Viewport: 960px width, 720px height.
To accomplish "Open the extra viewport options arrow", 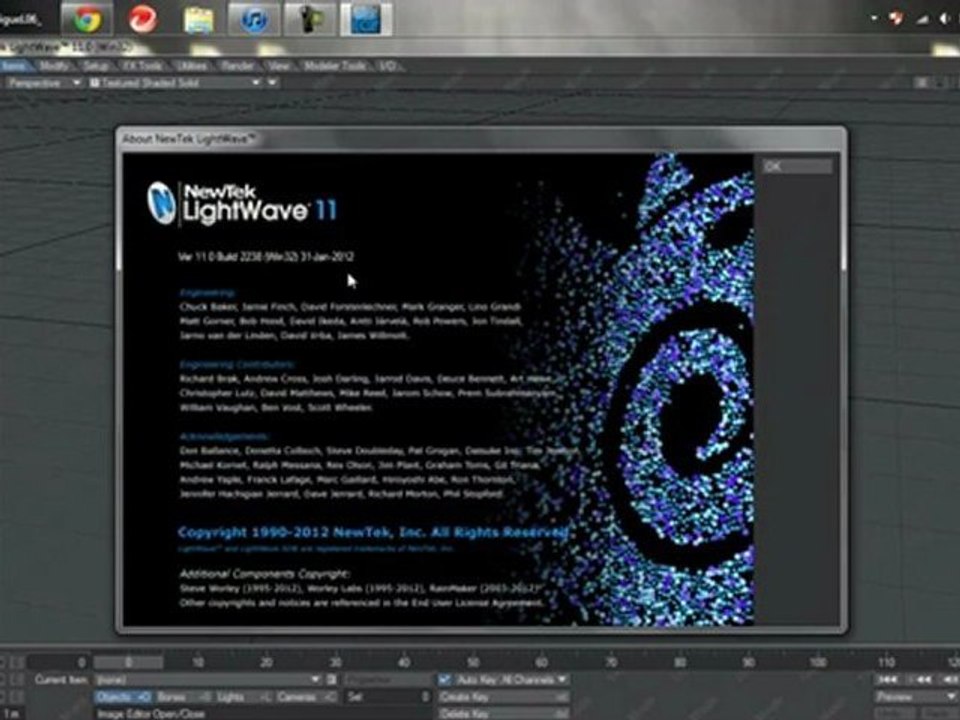I will (x=272, y=83).
